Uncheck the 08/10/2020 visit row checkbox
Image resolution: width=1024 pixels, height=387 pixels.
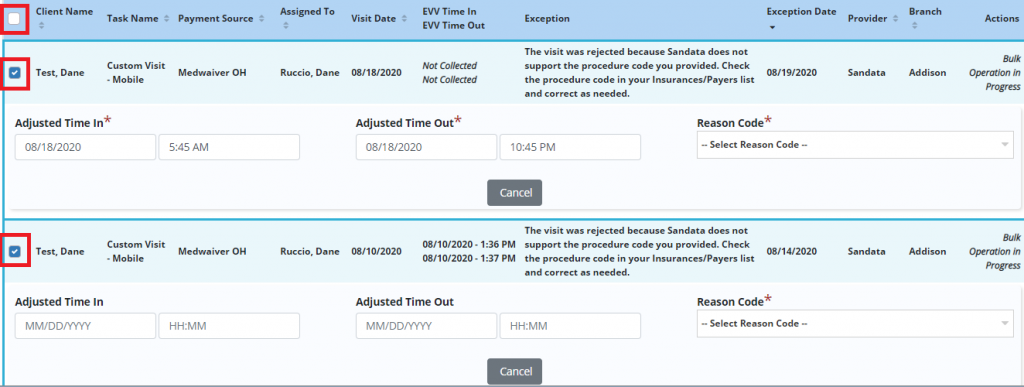click(15, 251)
